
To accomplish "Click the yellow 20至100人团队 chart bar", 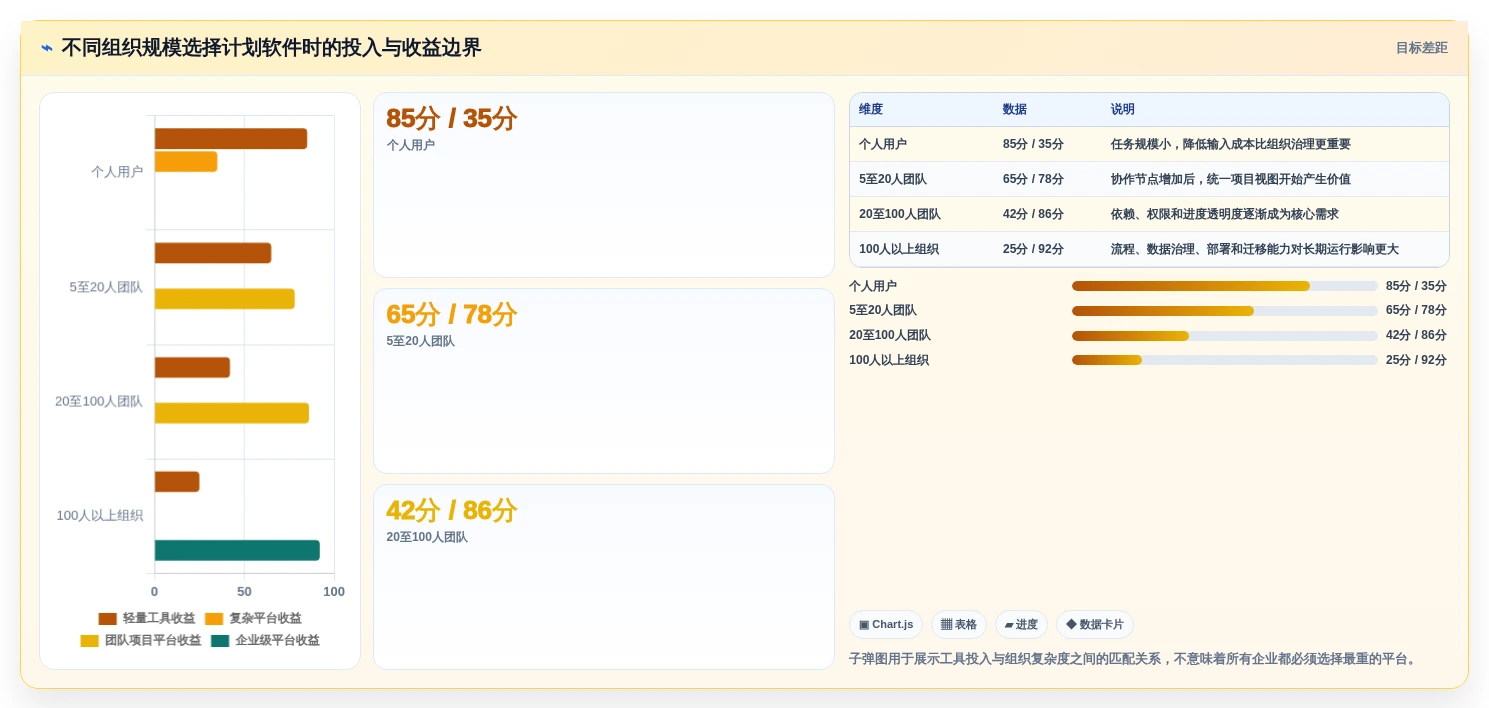I will coord(232,413).
